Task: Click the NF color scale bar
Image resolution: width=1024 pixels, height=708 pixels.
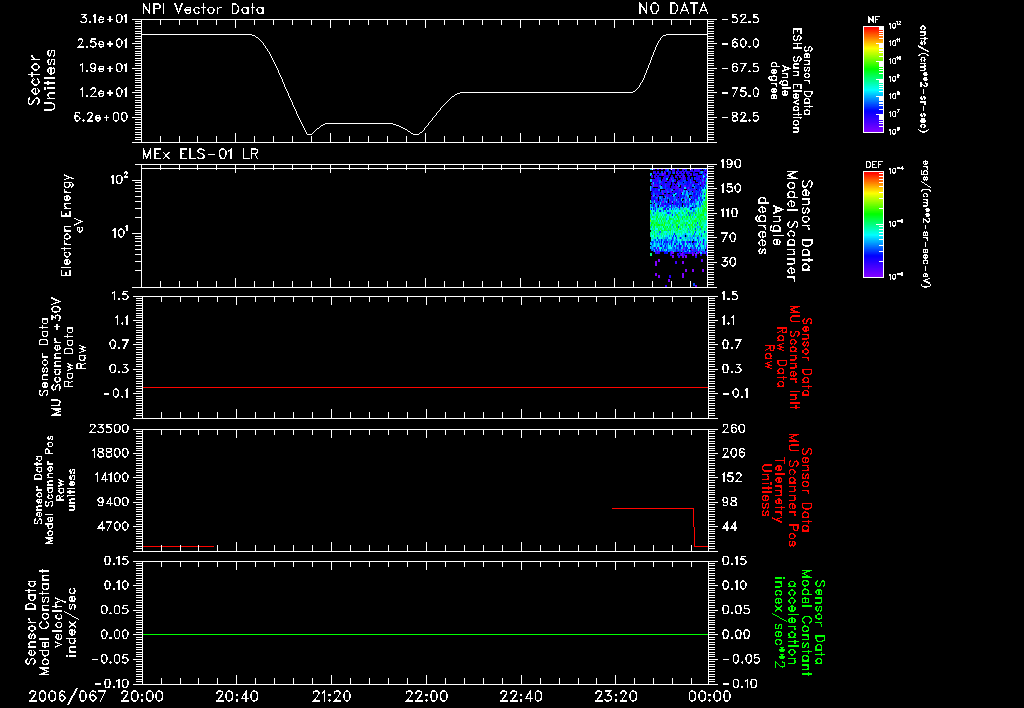Action: (873, 78)
